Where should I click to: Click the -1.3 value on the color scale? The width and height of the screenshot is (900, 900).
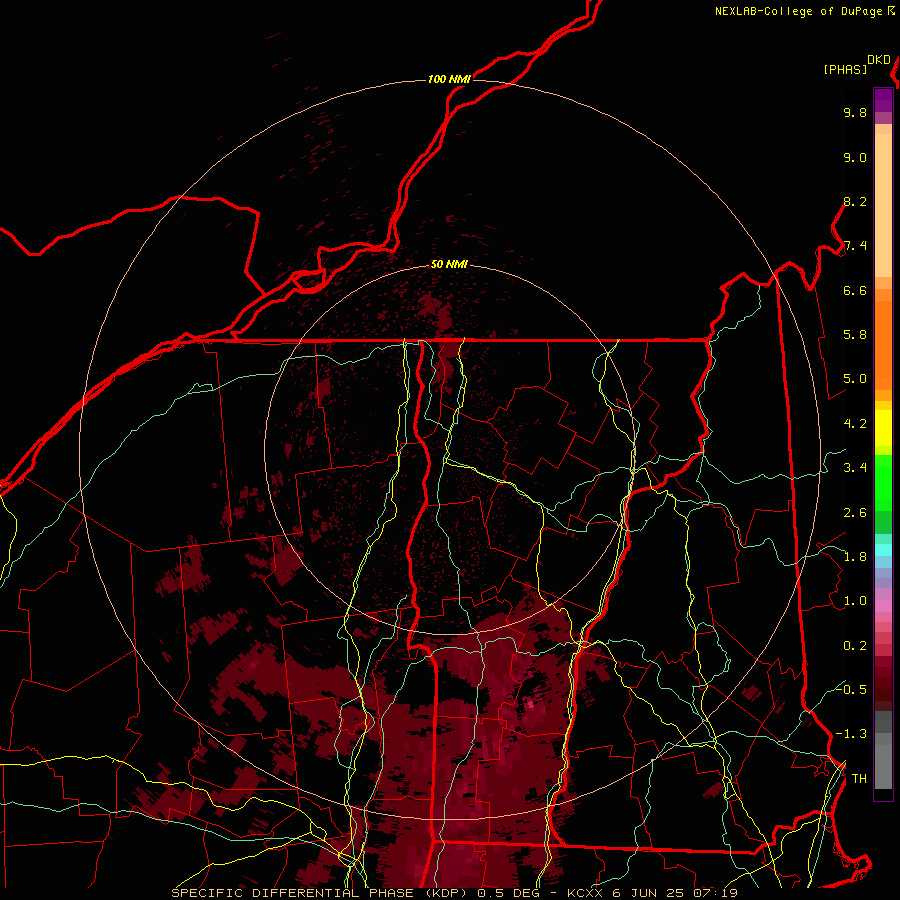click(x=851, y=735)
